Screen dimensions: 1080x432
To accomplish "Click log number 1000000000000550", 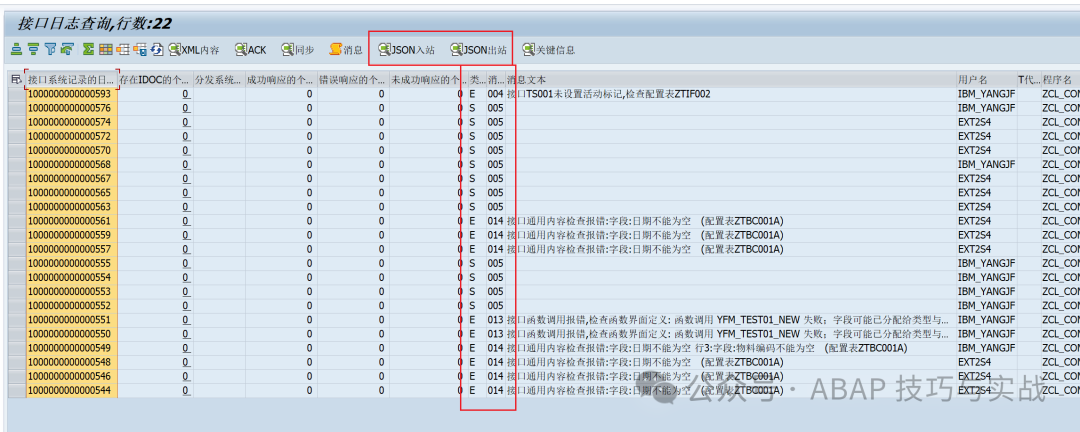I will 69,333.
